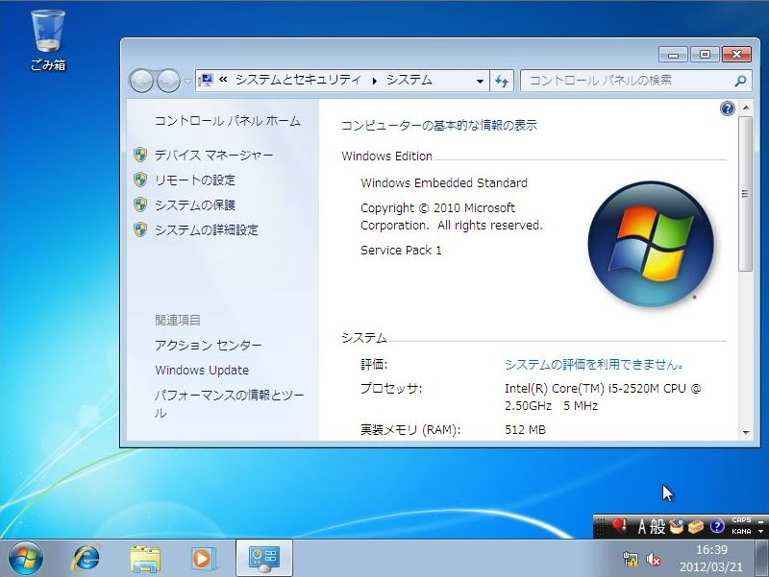This screenshot has width=769, height=577.
Task: Click the 512 MB RAM value
Action: point(525,430)
